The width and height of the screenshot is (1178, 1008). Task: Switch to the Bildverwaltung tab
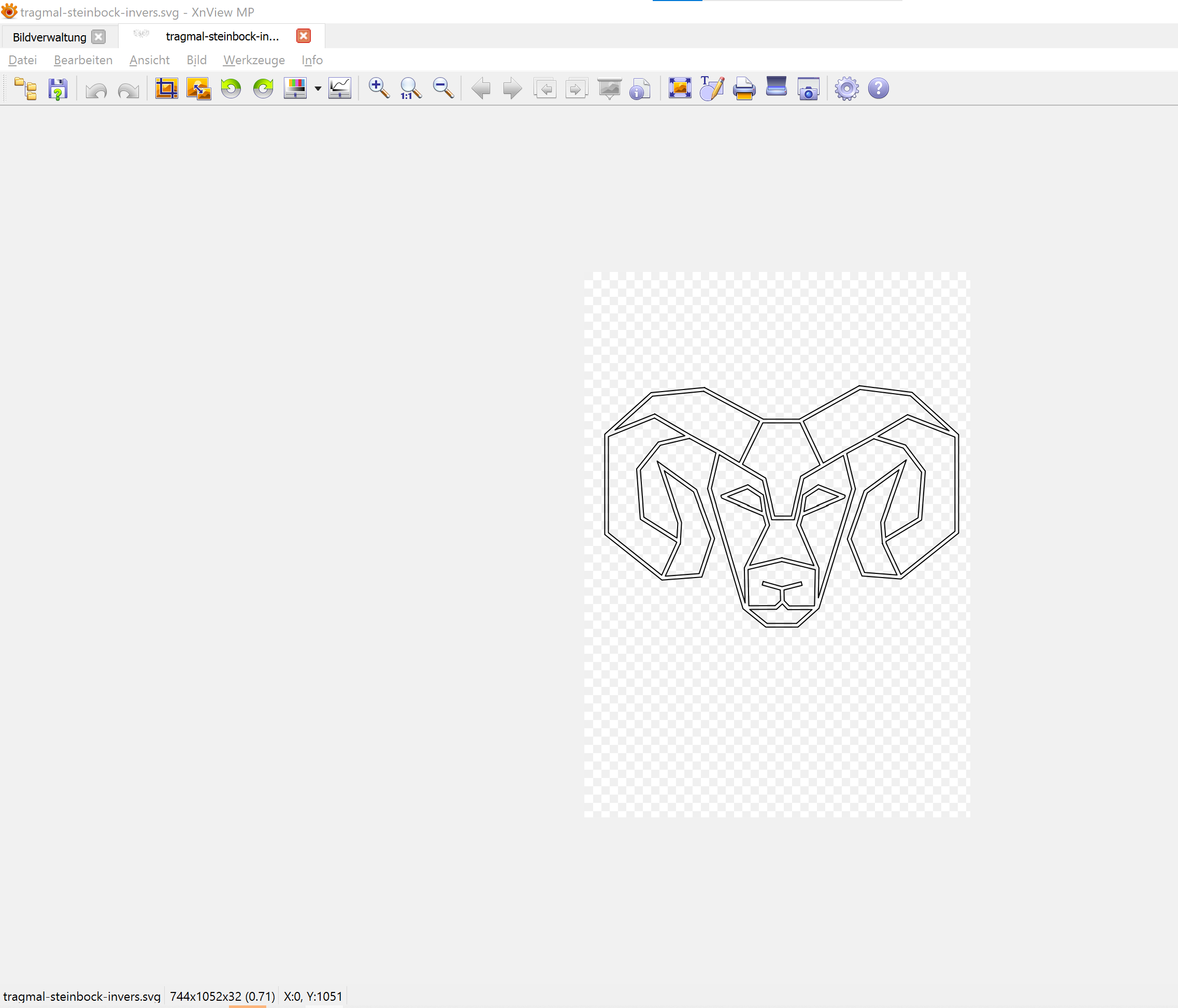click(x=49, y=37)
